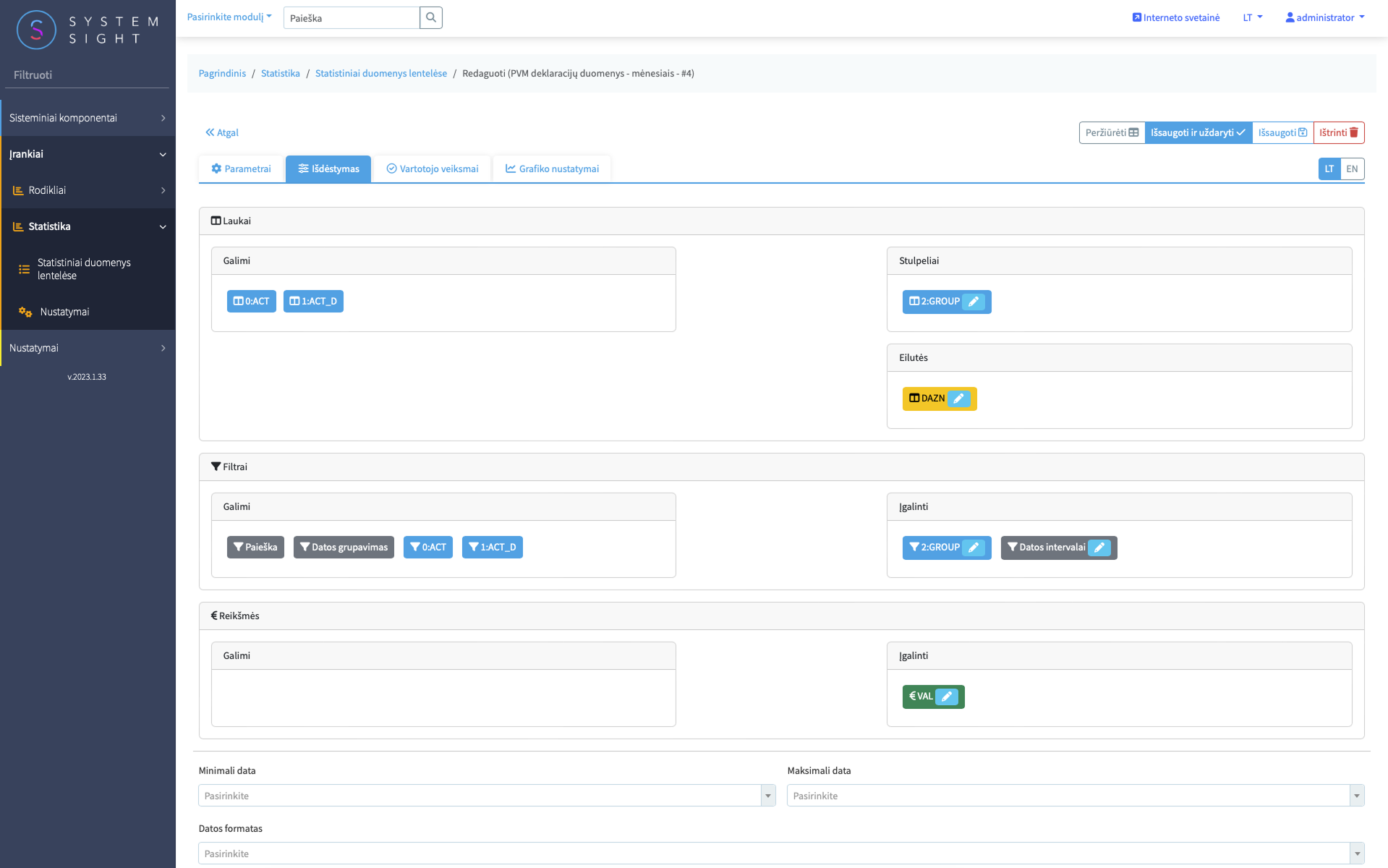Select the 1:ACT_D available field chip
1388x868 pixels.
[313, 302]
